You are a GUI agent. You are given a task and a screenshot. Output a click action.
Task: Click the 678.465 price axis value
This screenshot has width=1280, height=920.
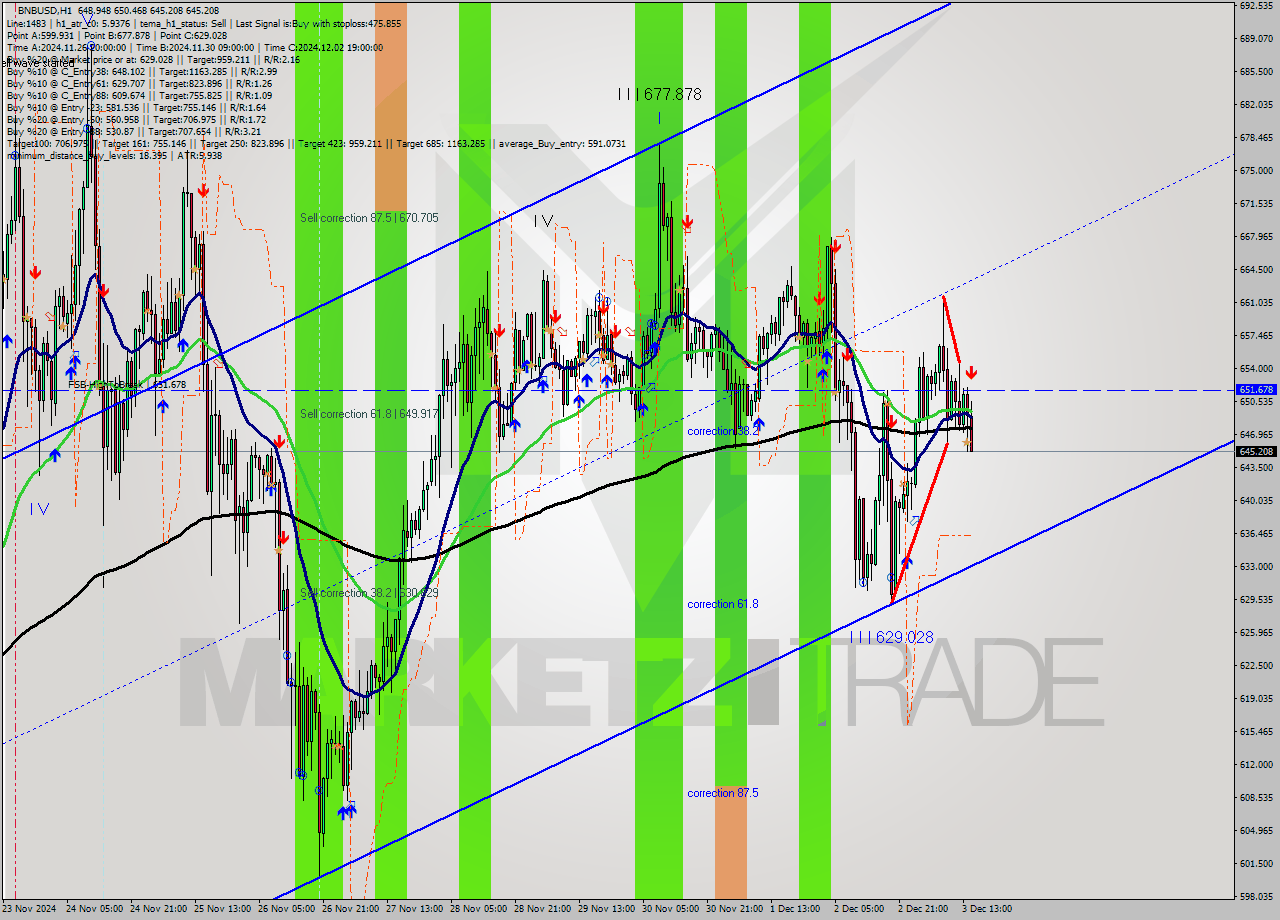1255,137
